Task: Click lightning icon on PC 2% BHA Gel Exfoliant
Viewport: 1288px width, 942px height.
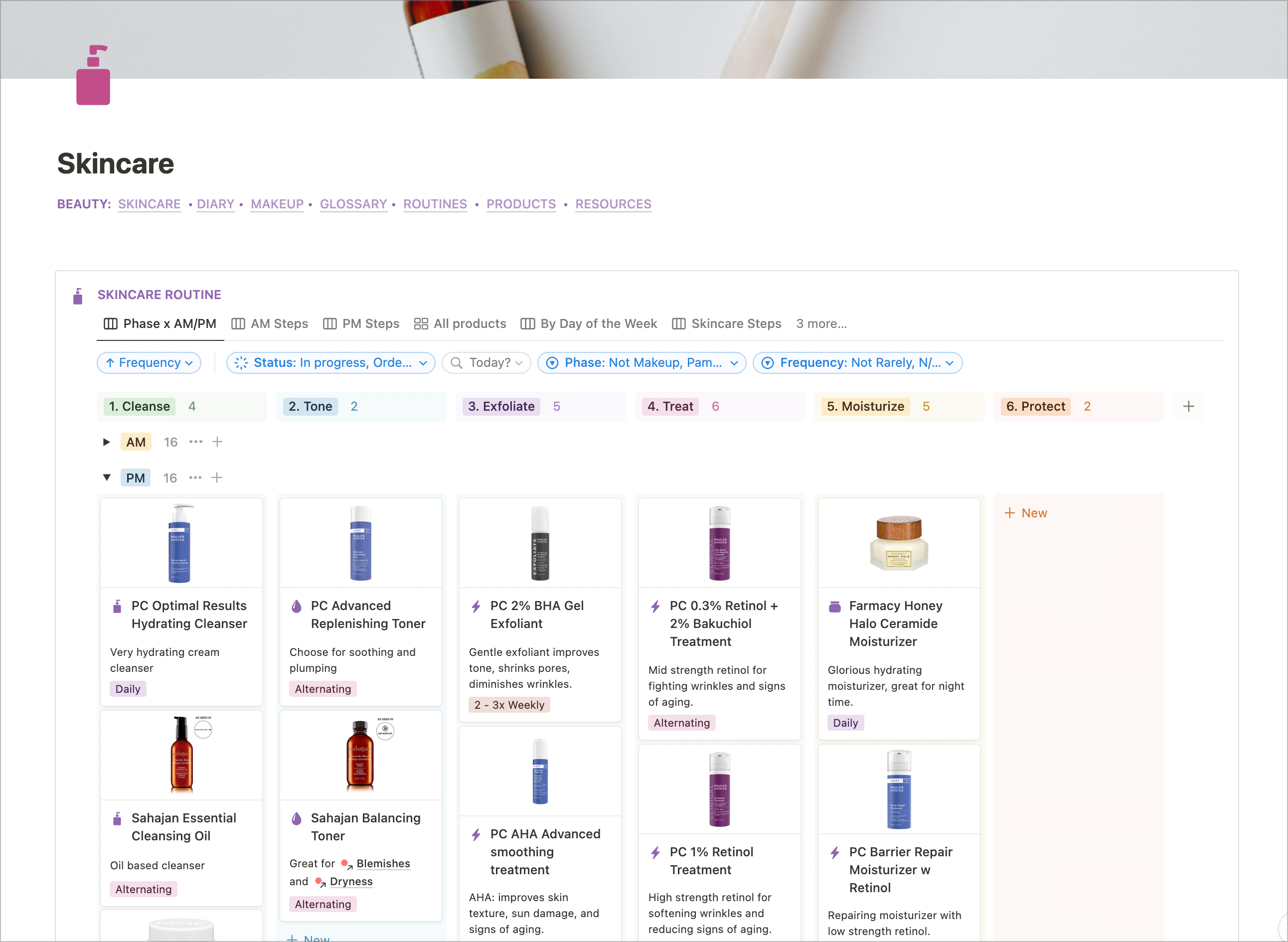Action: click(x=476, y=606)
